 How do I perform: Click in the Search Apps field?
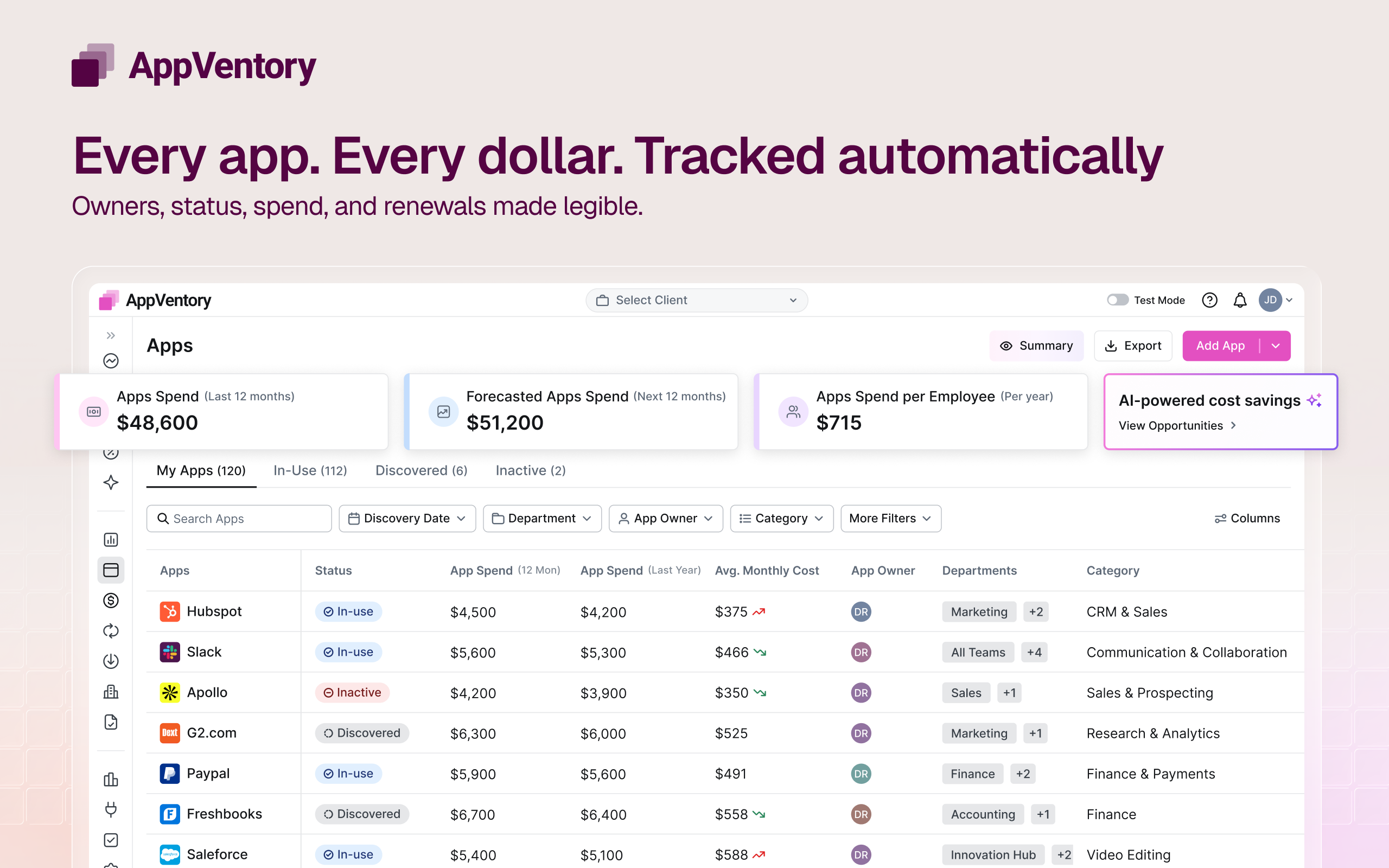239,519
